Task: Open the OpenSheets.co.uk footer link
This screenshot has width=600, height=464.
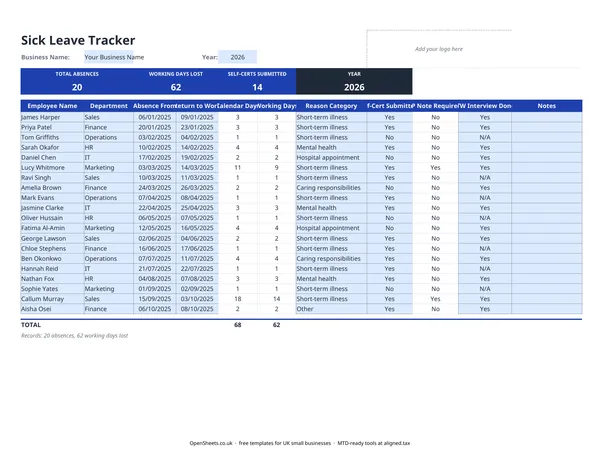Action: tap(211, 443)
